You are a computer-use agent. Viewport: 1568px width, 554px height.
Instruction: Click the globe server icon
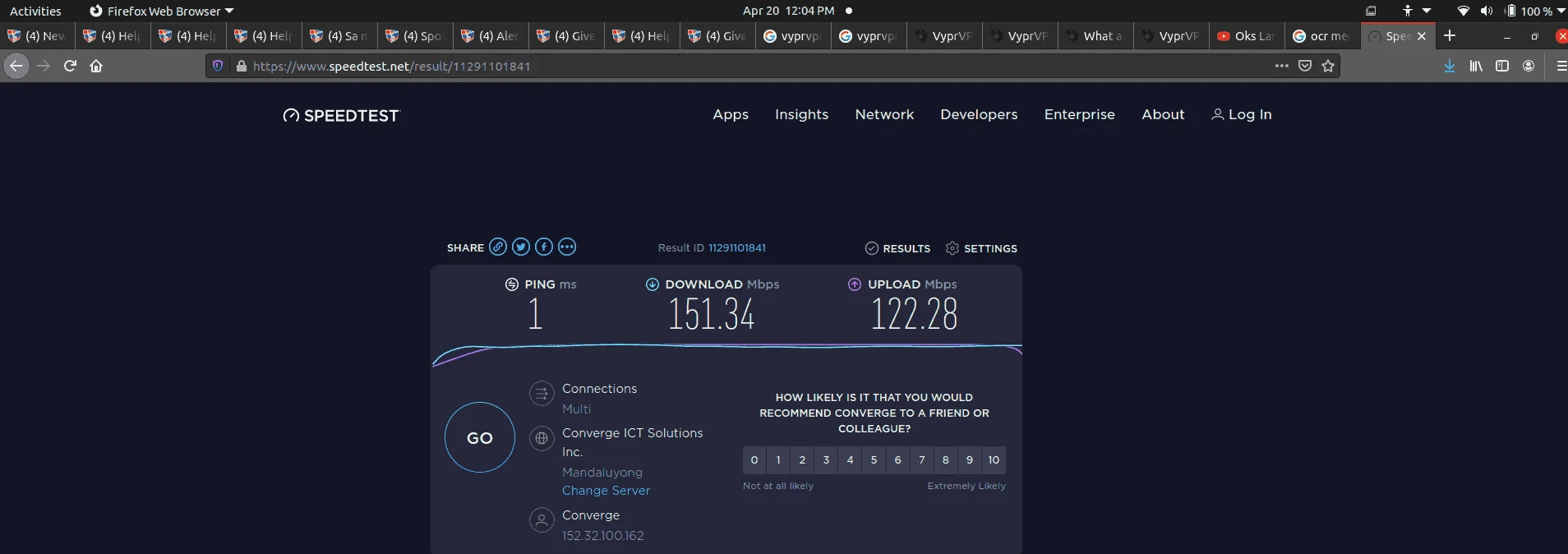click(542, 438)
